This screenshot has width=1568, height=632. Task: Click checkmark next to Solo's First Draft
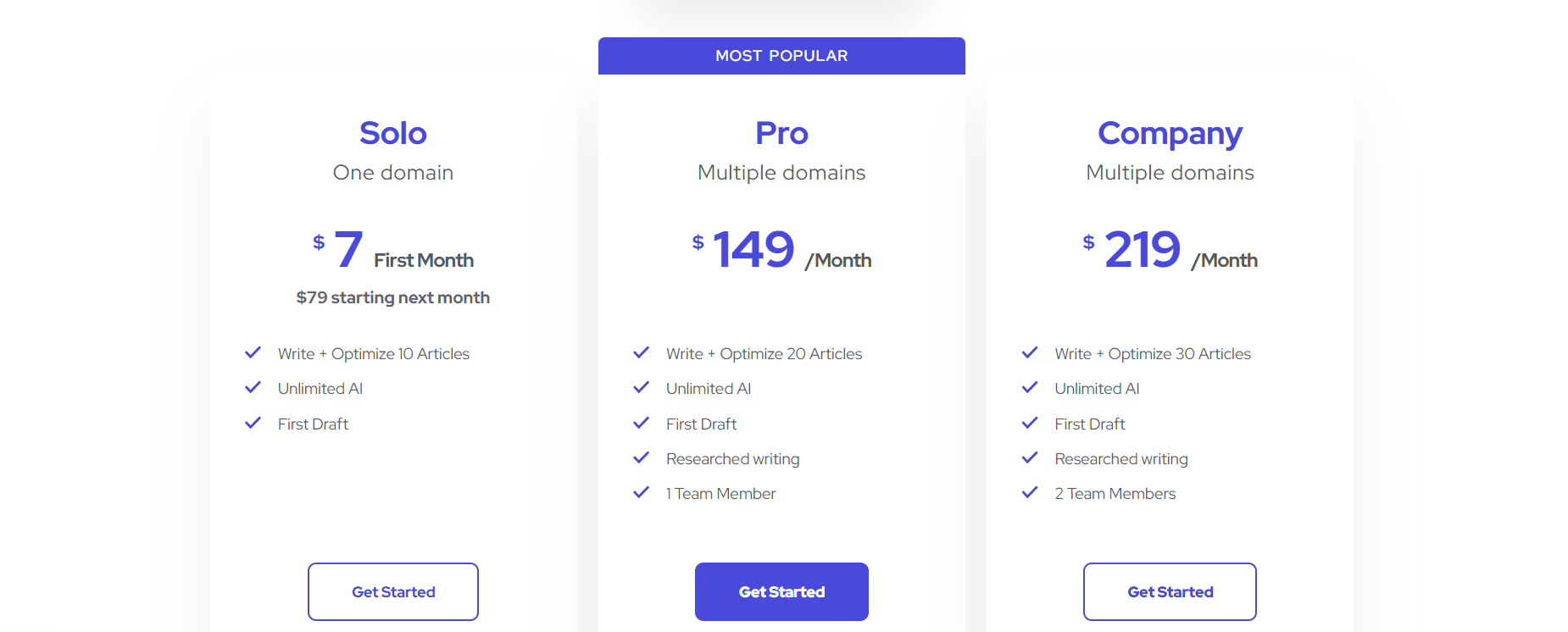[253, 423]
